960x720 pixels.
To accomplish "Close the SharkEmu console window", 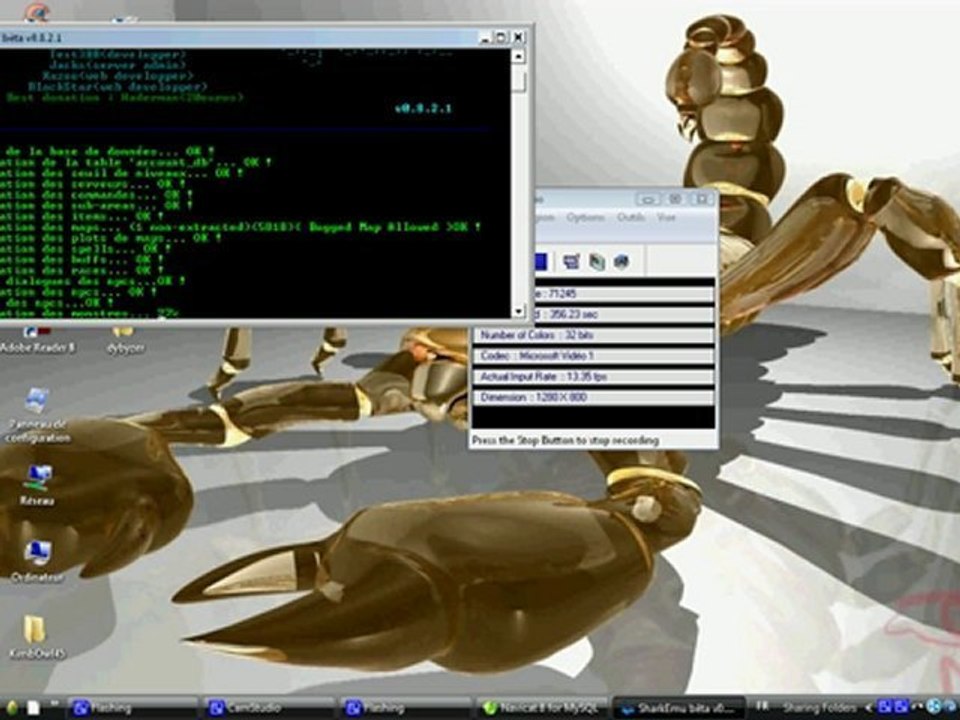I will 518,37.
